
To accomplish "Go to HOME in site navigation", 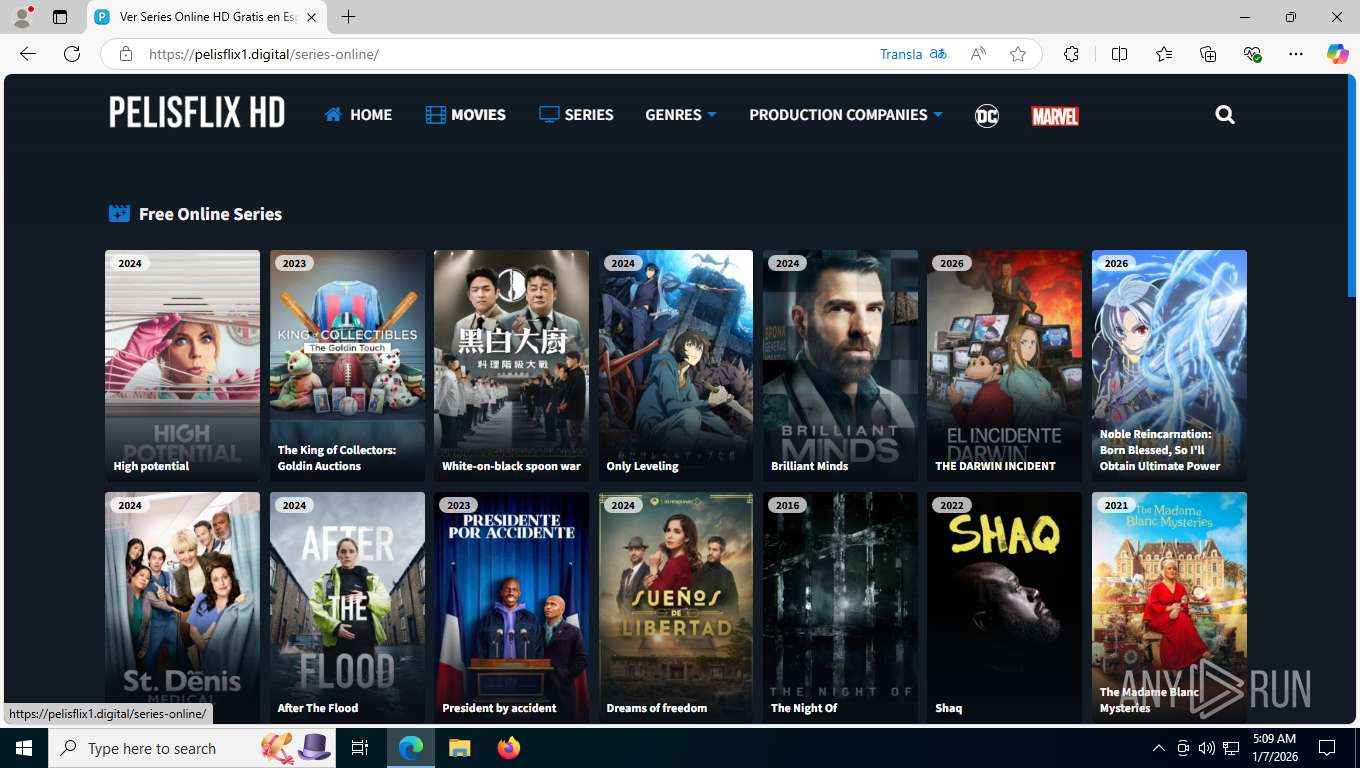I will point(358,115).
